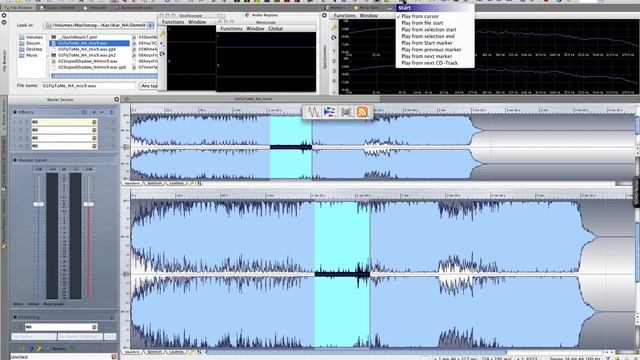Open Spectrometer Functions menu

pyautogui.click(x=345, y=16)
